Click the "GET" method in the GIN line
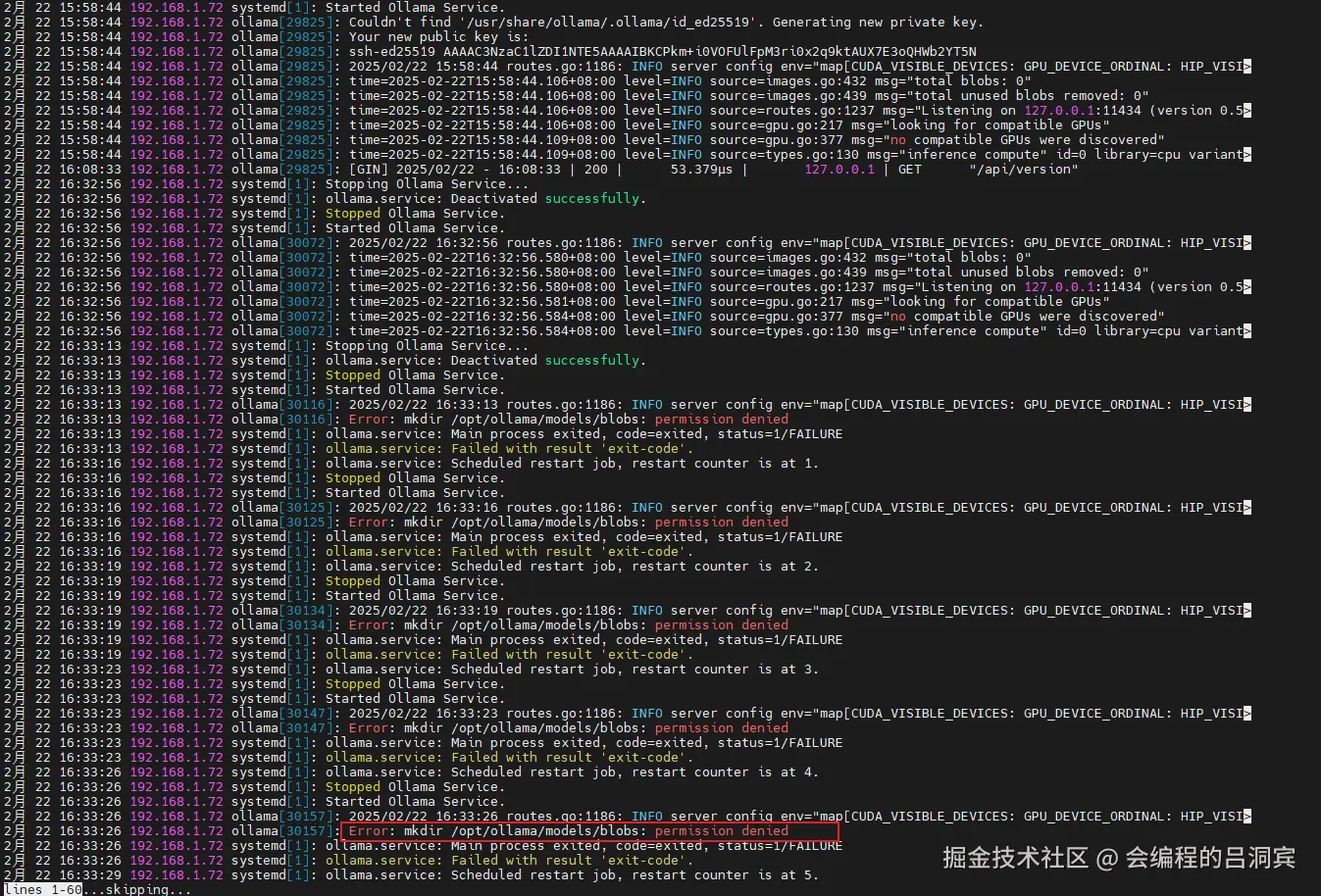 pyautogui.click(x=909, y=169)
